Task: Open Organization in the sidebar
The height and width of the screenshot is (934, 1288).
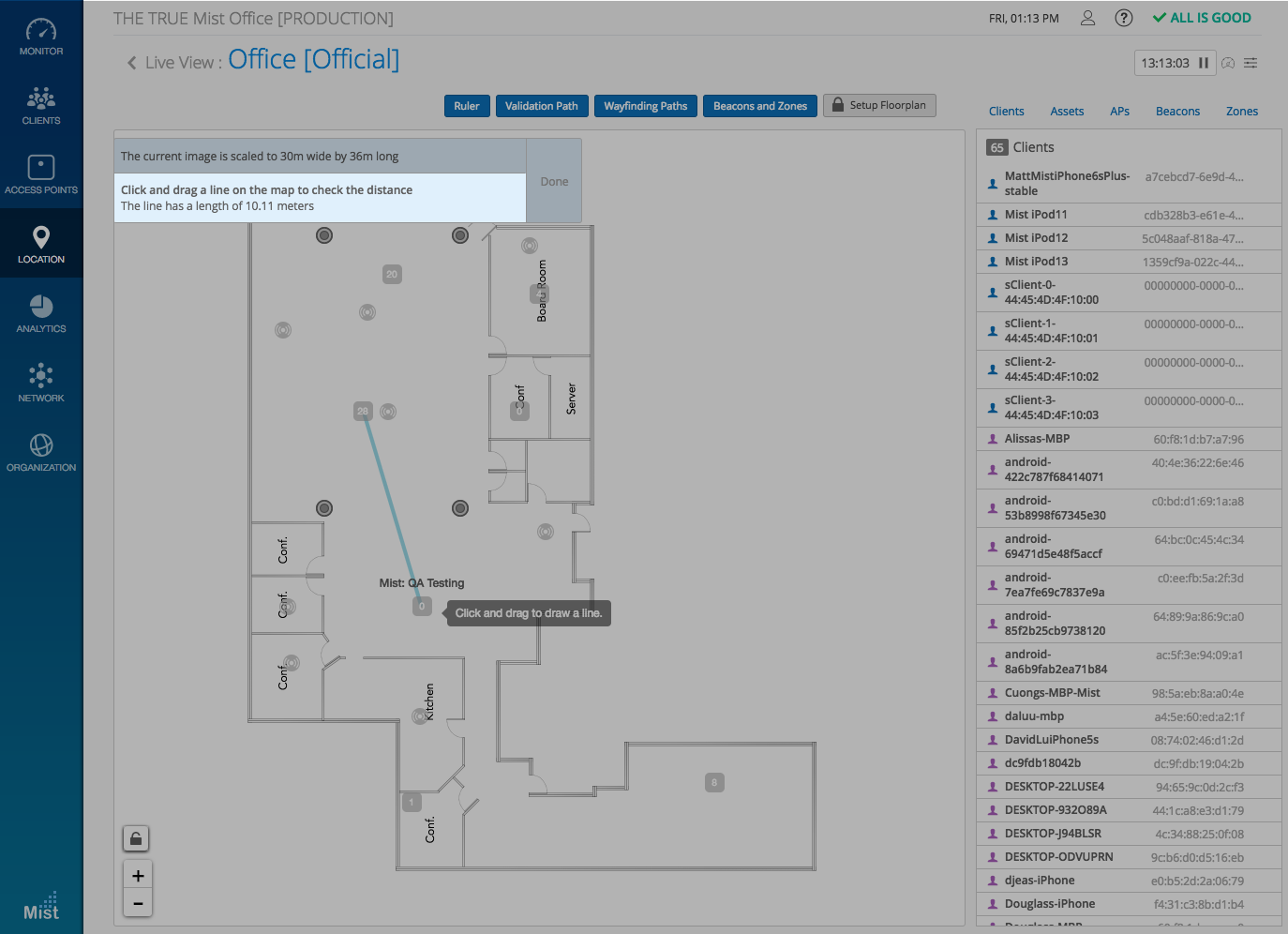Action: tap(41, 453)
